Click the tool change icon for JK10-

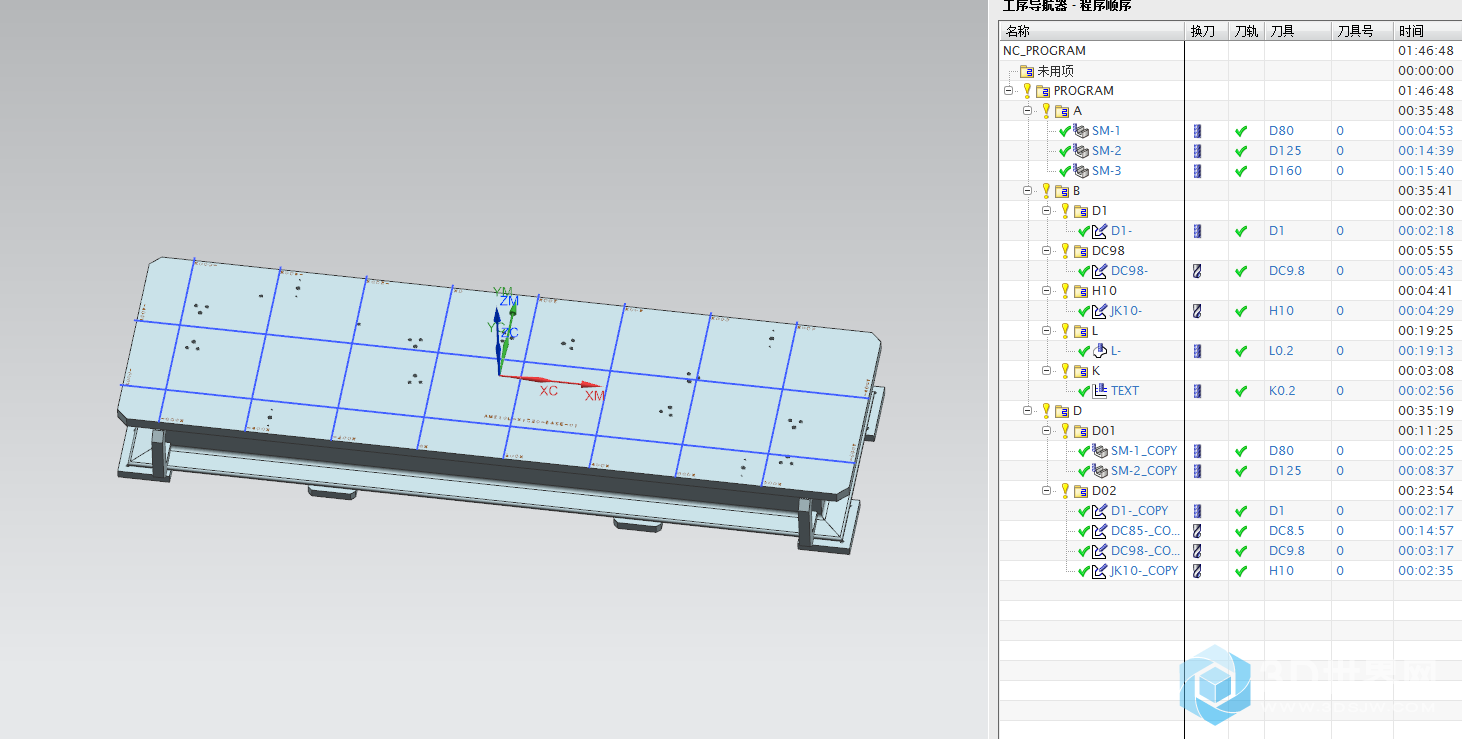pos(1197,311)
